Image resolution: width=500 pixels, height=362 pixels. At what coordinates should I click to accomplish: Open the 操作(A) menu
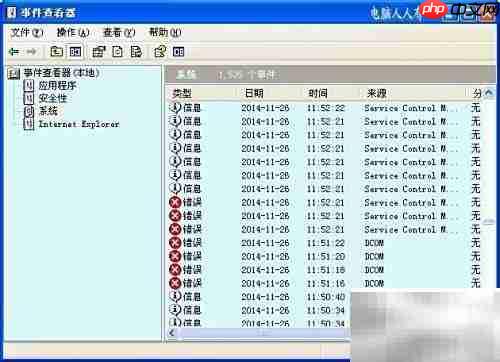click(73, 32)
